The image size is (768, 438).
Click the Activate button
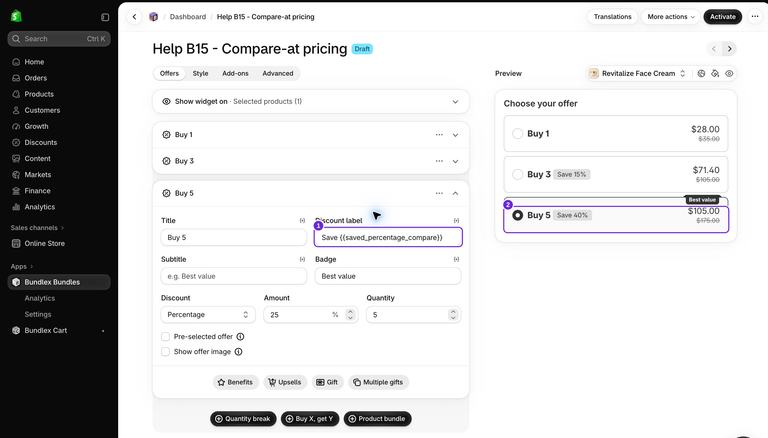[x=722, y=17]
